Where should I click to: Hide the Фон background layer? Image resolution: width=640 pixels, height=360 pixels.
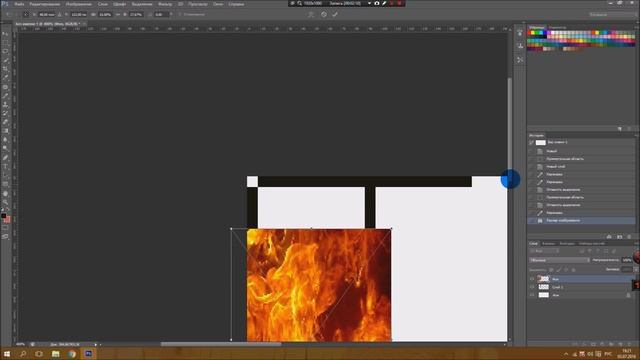532,295
